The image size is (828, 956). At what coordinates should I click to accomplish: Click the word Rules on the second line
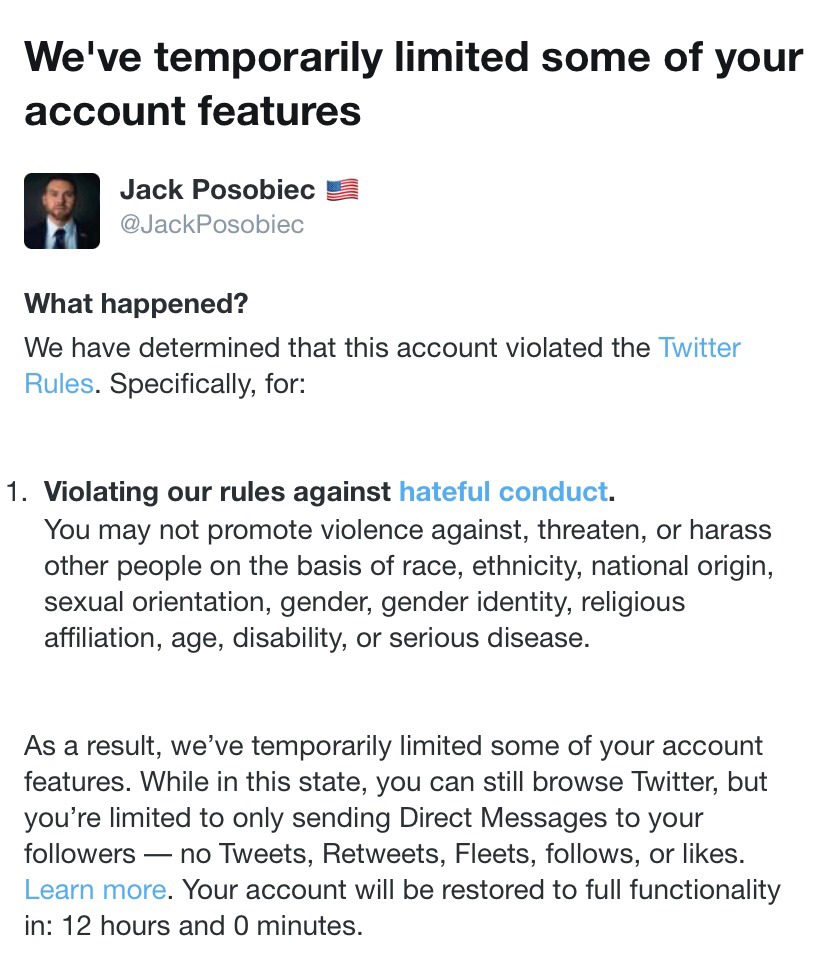59,384
